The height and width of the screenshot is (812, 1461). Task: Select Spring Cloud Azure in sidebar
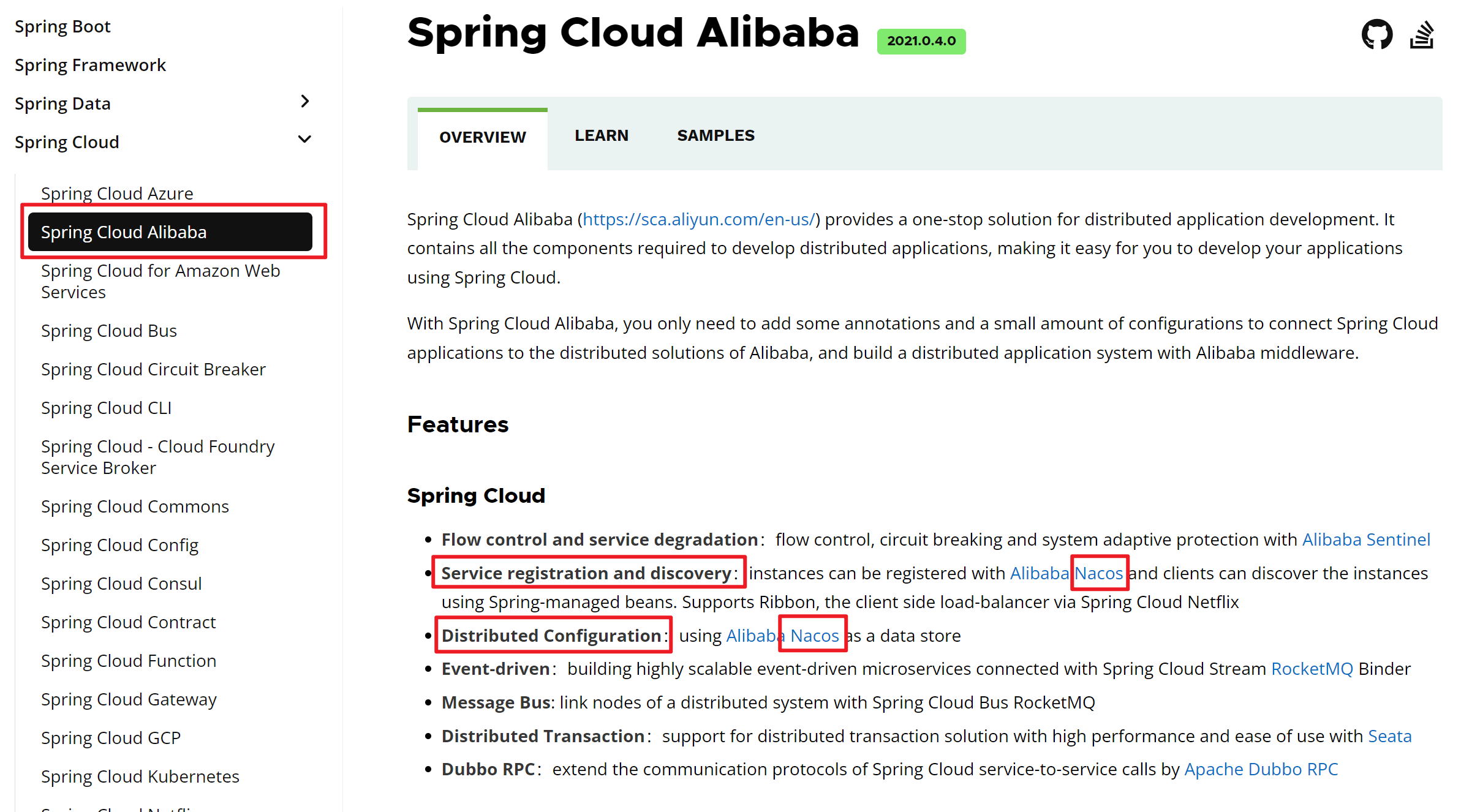click(117, 194)
